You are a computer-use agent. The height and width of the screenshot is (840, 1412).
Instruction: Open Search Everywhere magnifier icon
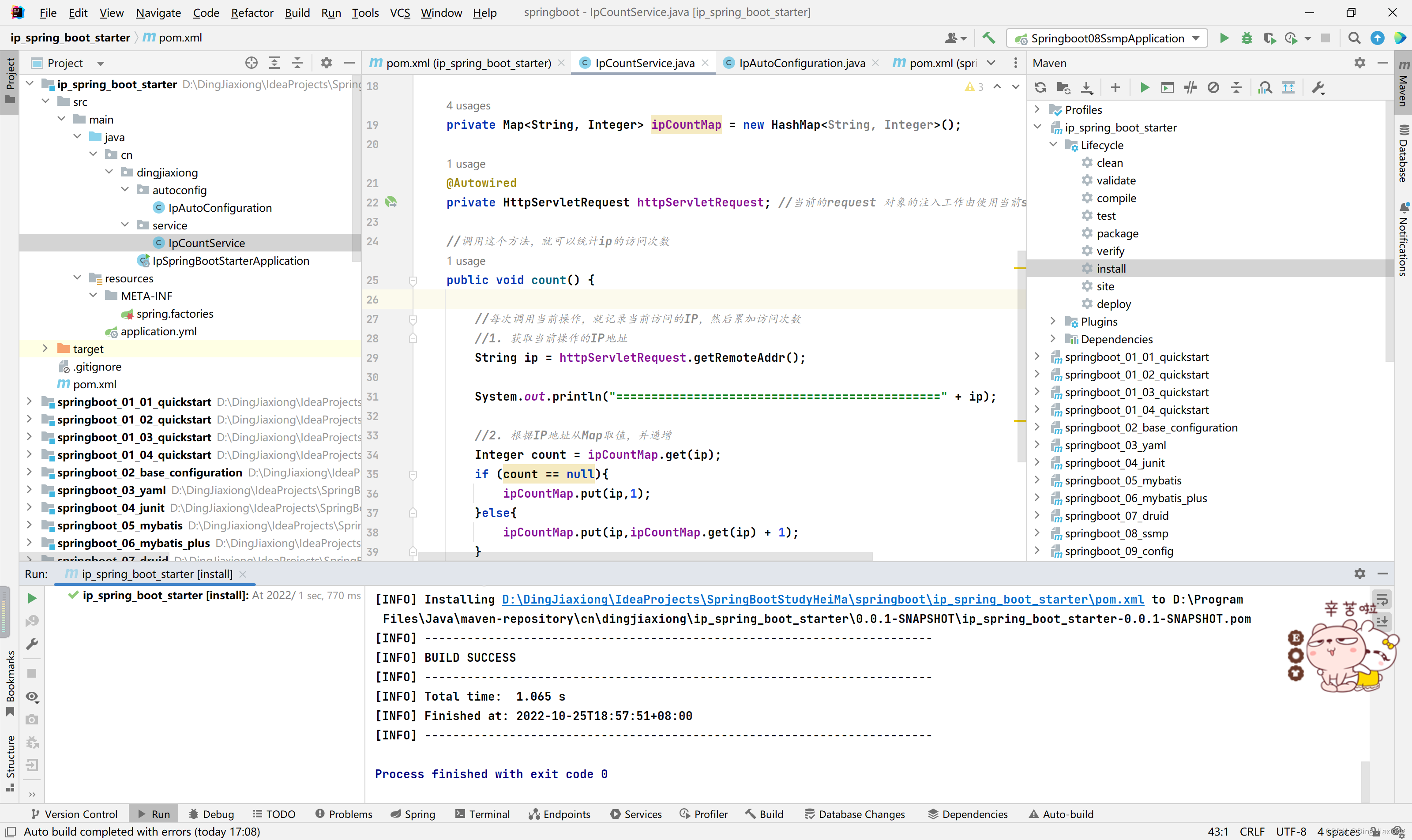[x=1354, y=38]
